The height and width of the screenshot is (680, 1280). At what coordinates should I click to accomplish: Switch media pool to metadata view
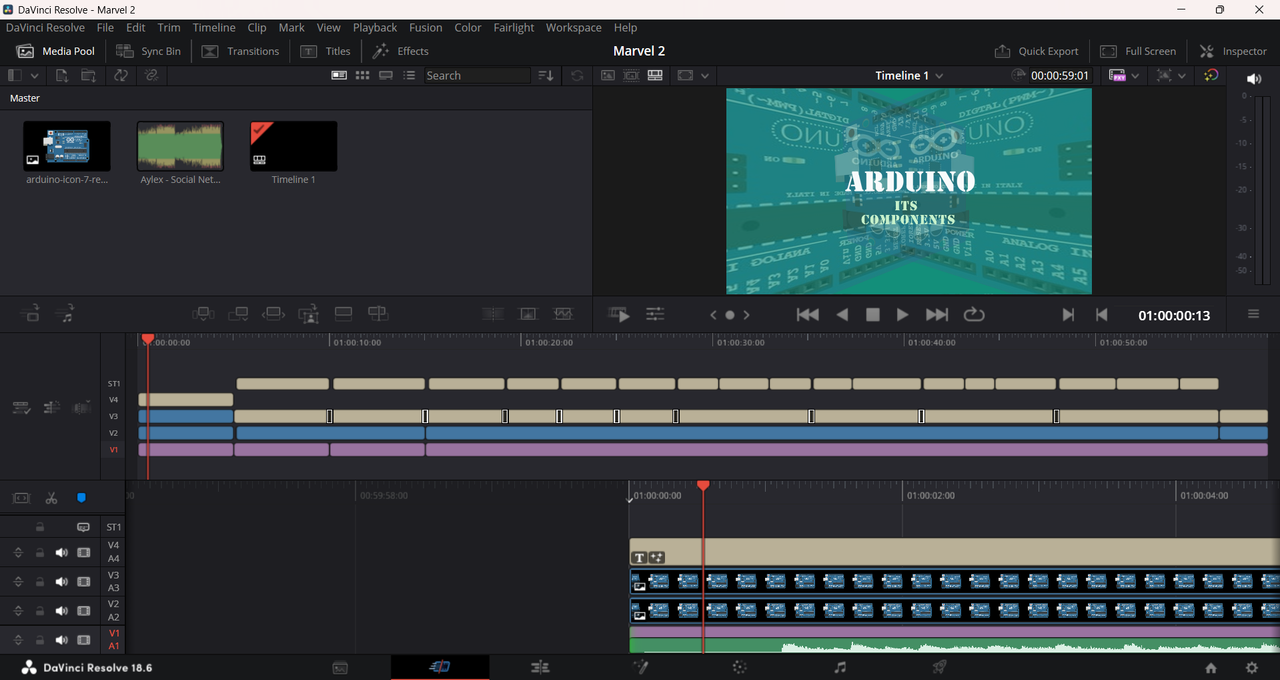click(x=339, y=76)
